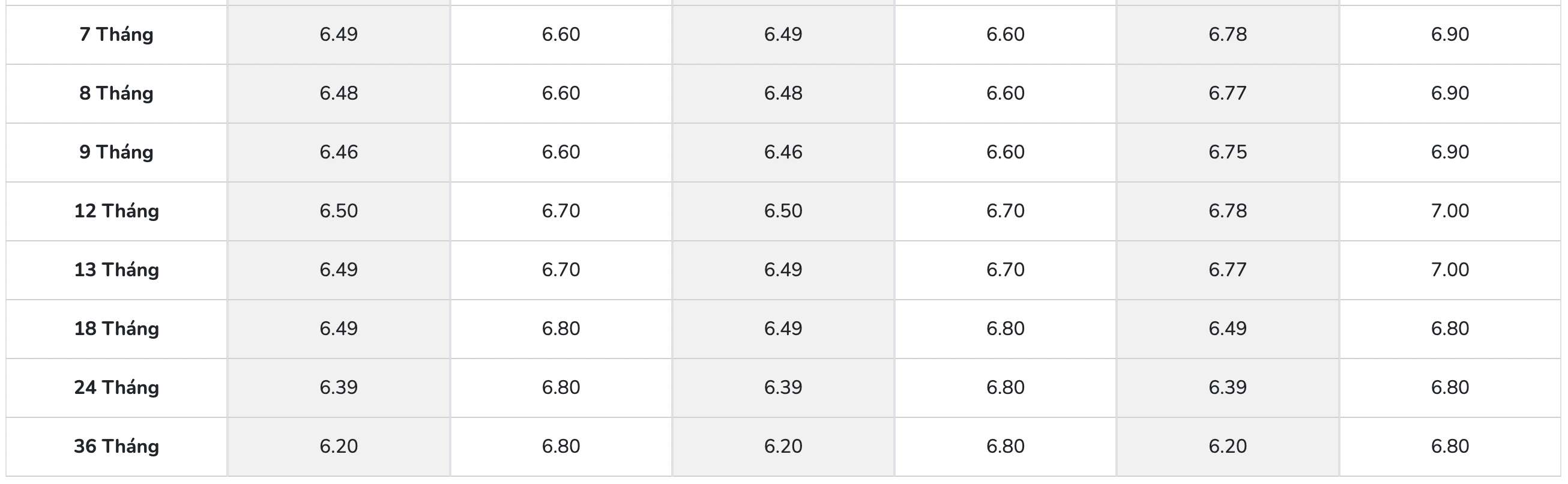The image size is (1568, 484).
Task: Select 6.48 next to the 8 Tháng label
Action: [339, 93]
